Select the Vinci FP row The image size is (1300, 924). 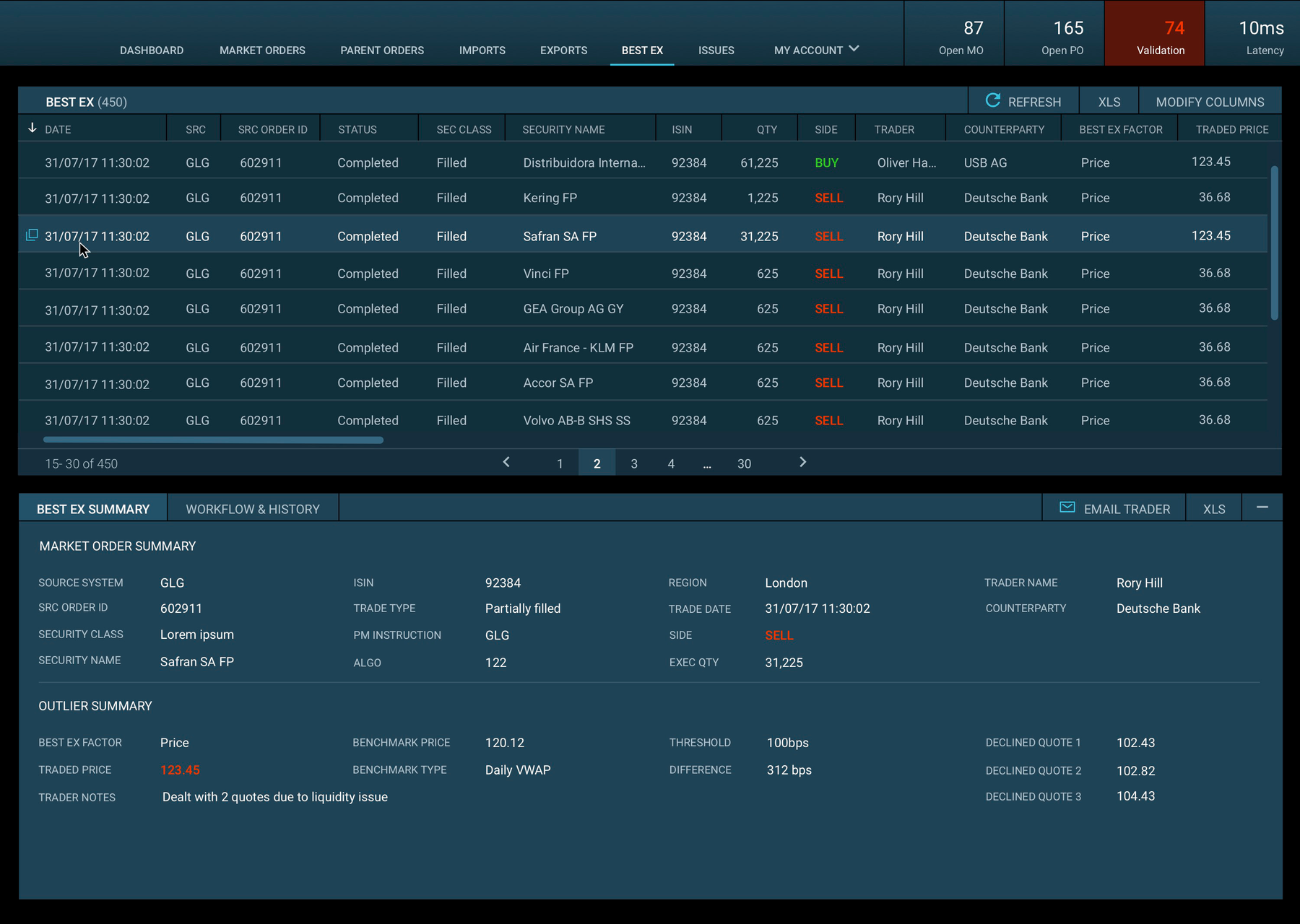tap(643, 272)
